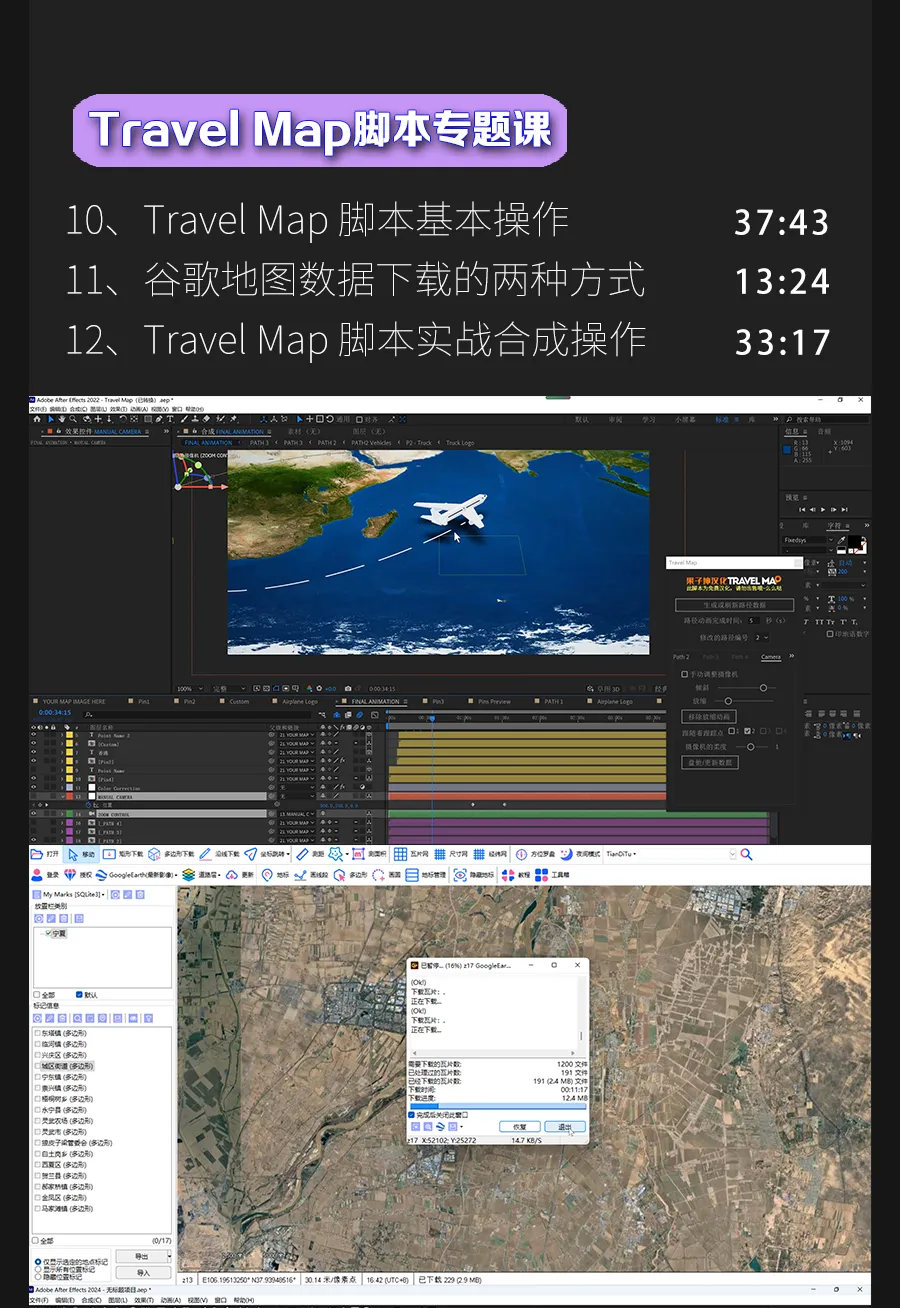The image size is (900, 1308).
Task: Select 仅显示选定的地点标记 radio option
Action: 38,1262
